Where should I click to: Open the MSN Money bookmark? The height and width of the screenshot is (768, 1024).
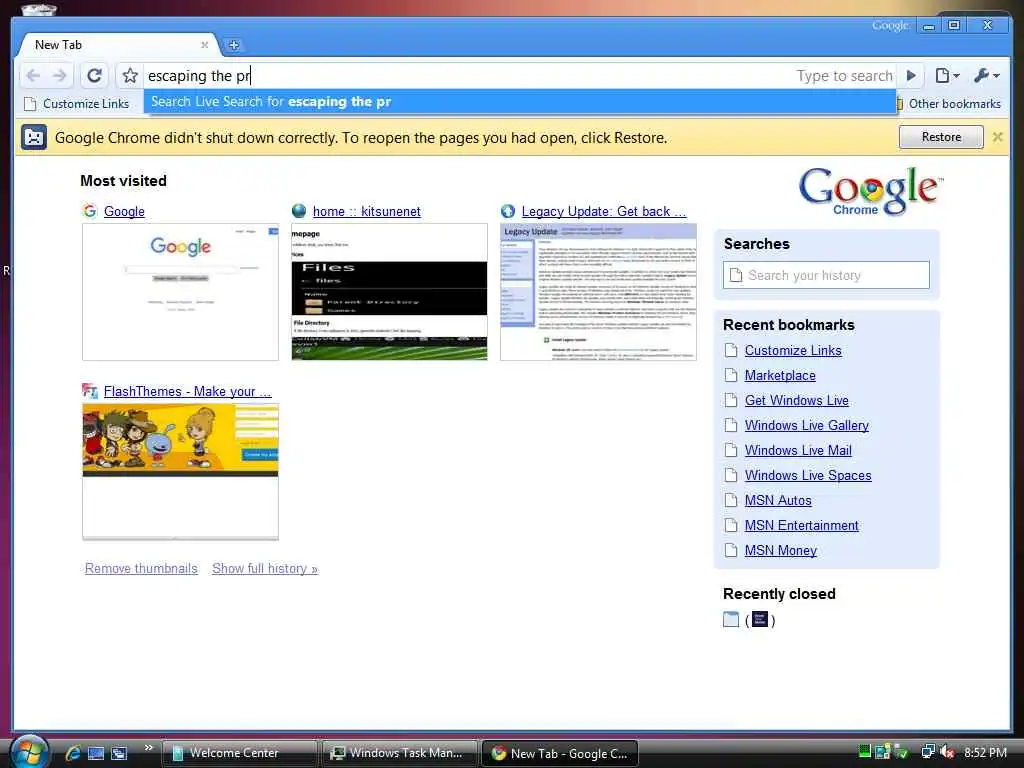780,551
